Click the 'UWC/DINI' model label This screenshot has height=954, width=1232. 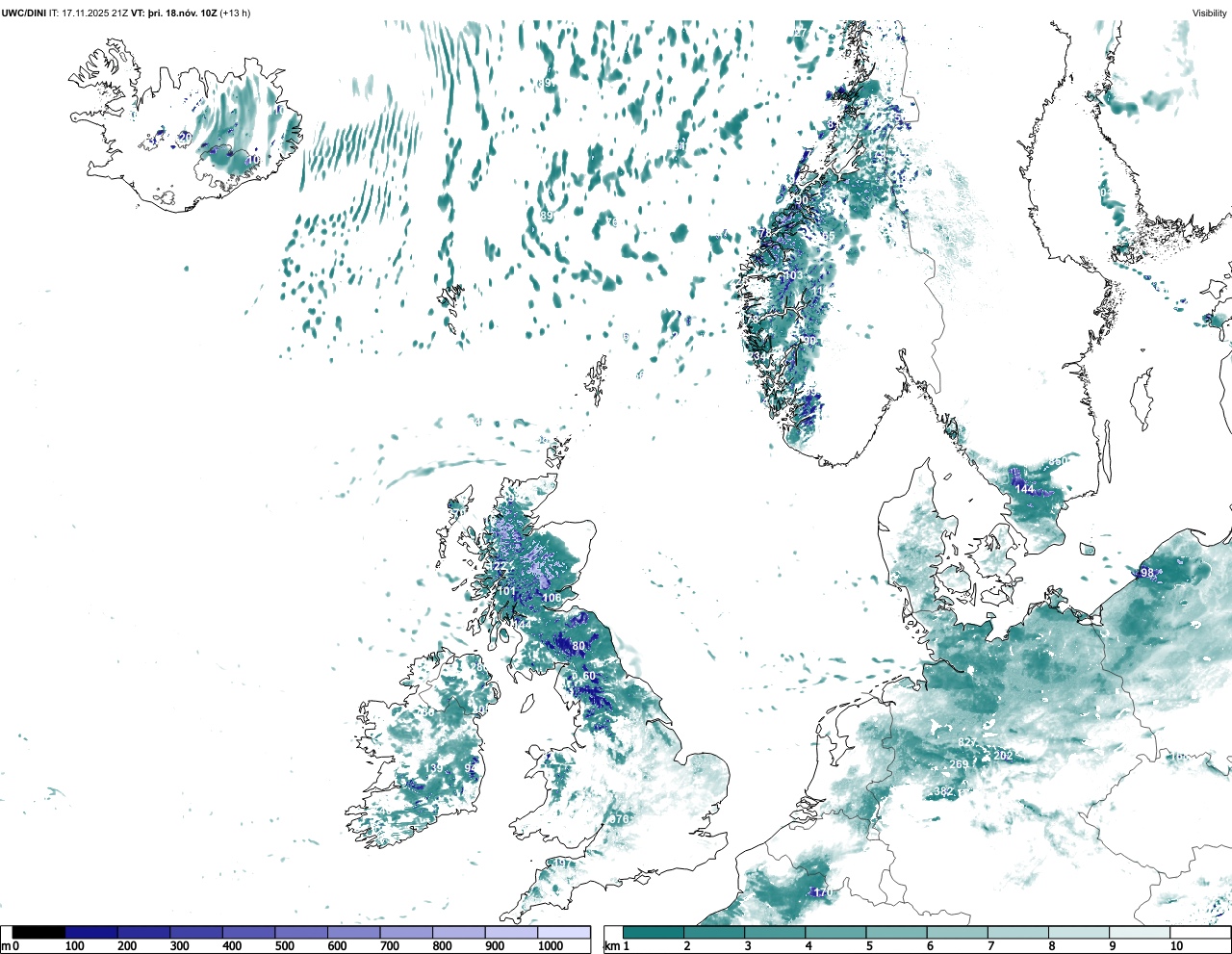tap(24, 13)
